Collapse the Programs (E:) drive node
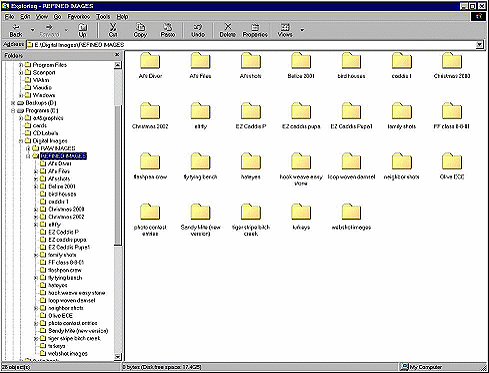Screen dimensions: 489x373 point(13,111)
